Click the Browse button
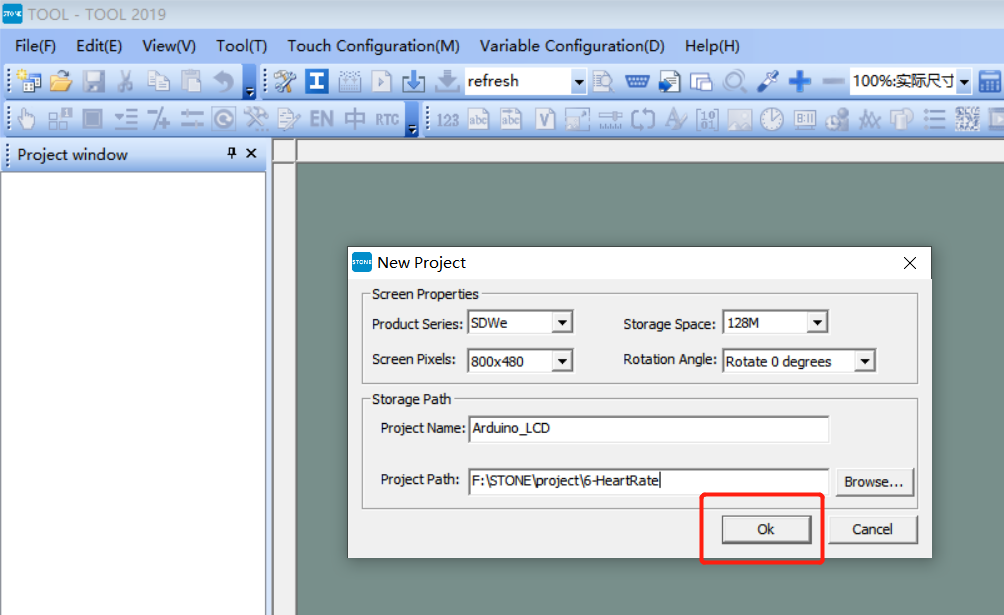The width and height of the screenshot is (1004, 615). click(x=874, y=482)
